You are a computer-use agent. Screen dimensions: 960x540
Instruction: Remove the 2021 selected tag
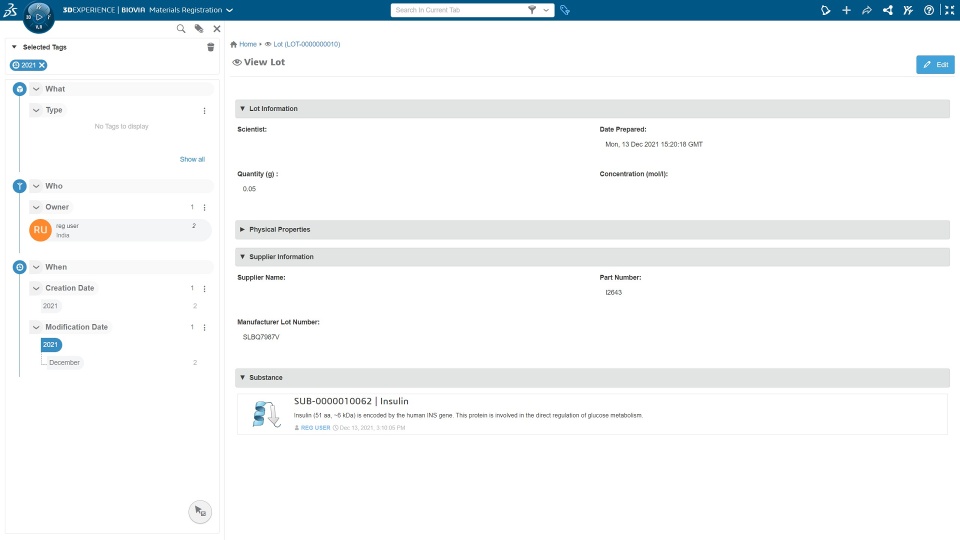pyautogui.click(x=42, y=65)
